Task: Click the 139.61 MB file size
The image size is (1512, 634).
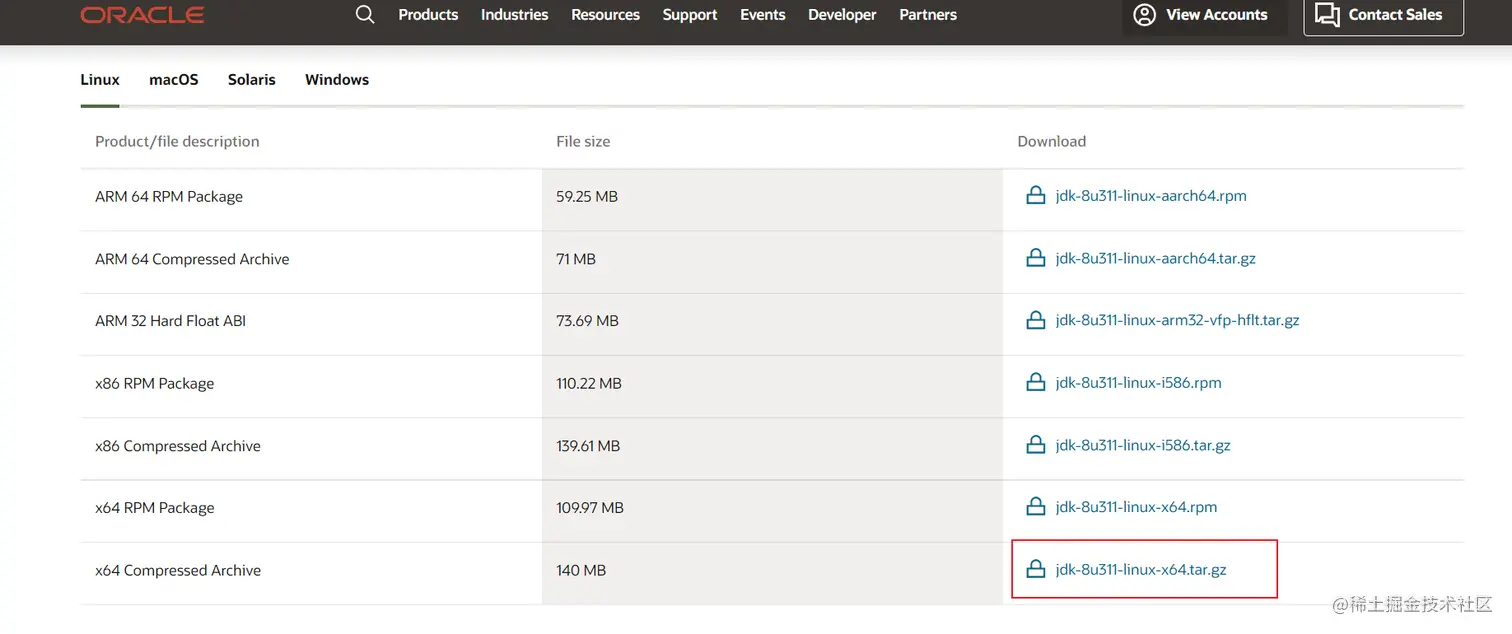Action: [588, 446]
